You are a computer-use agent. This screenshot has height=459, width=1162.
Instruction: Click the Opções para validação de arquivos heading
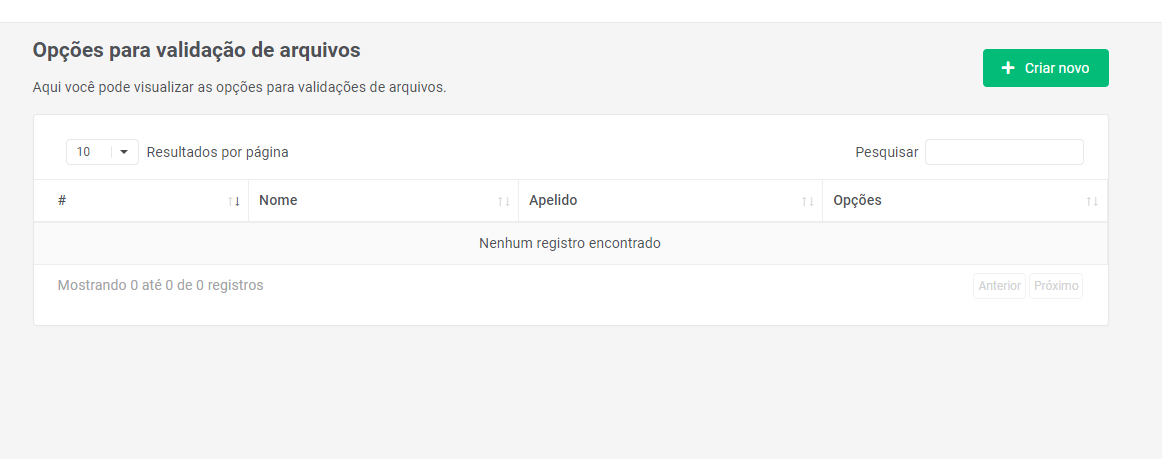(x=196, y=49)
